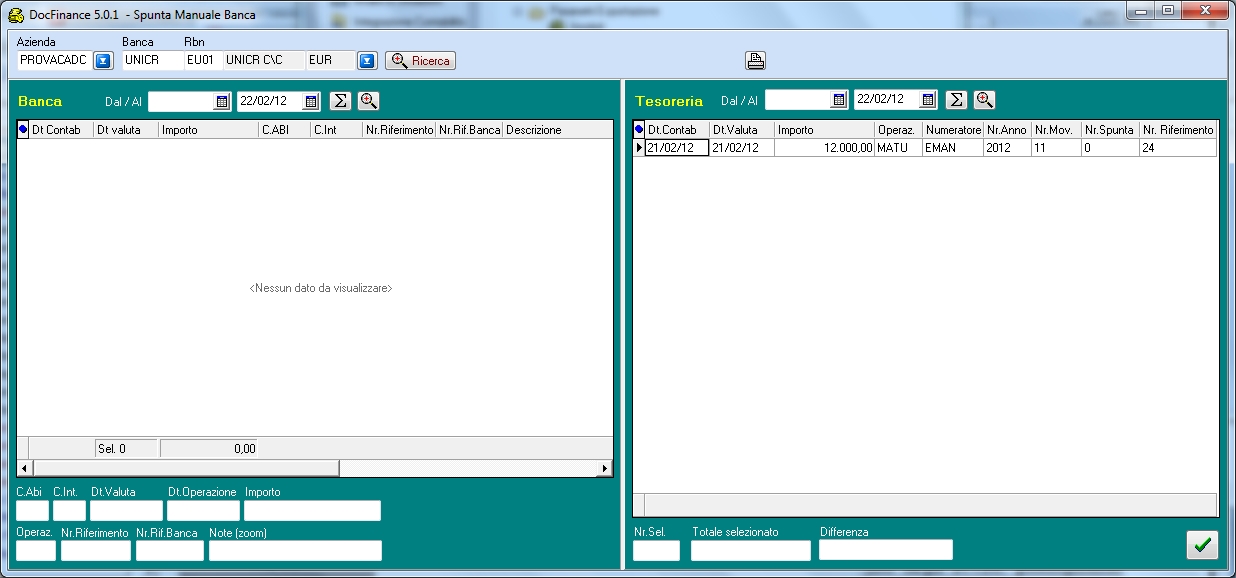Select the Tesoreria row arrow indicator
This screenshot has width=1236, height=578.
(x=639, y=147)
